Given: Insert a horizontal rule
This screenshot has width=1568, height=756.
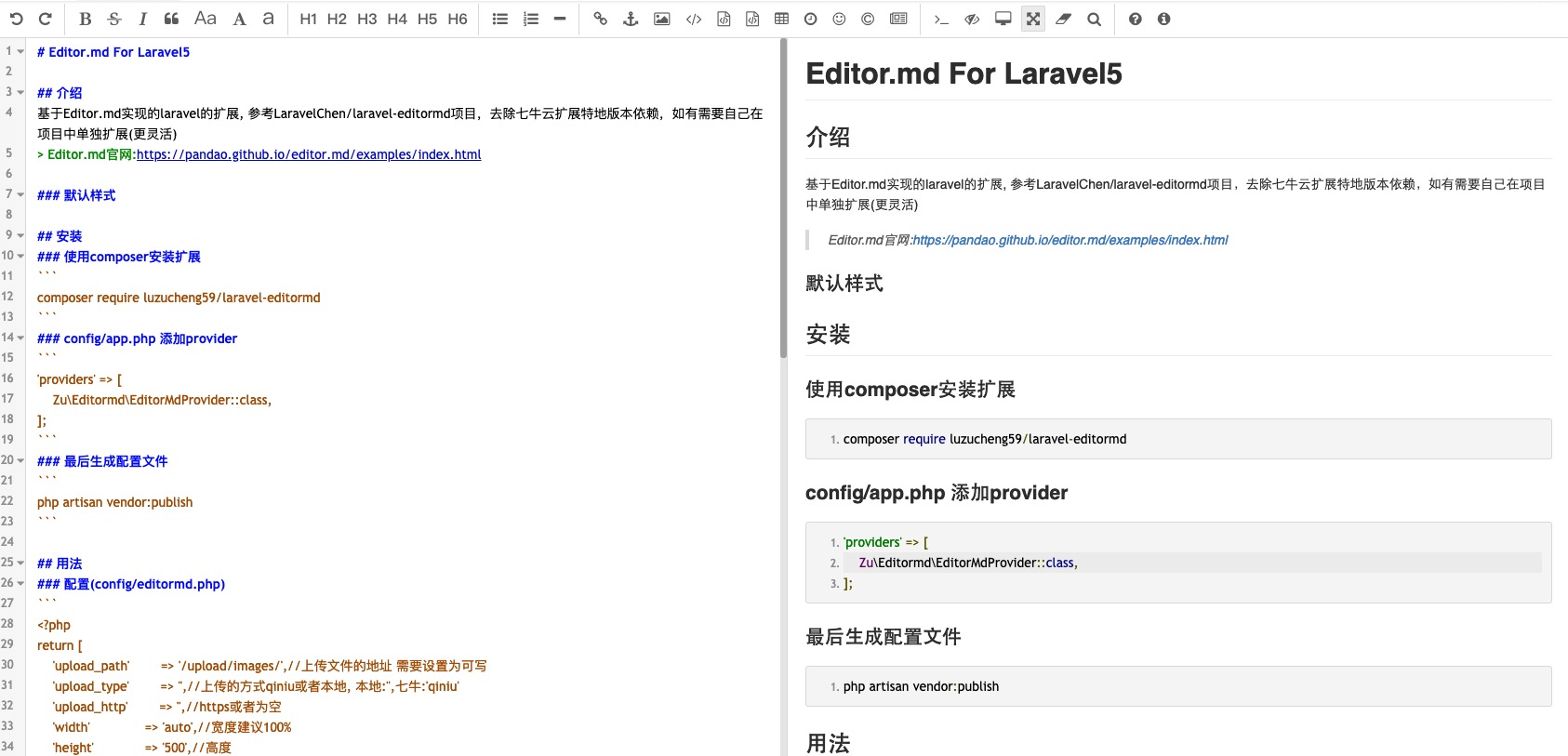Looking at the screenshot, I should [x=560, y=19].
